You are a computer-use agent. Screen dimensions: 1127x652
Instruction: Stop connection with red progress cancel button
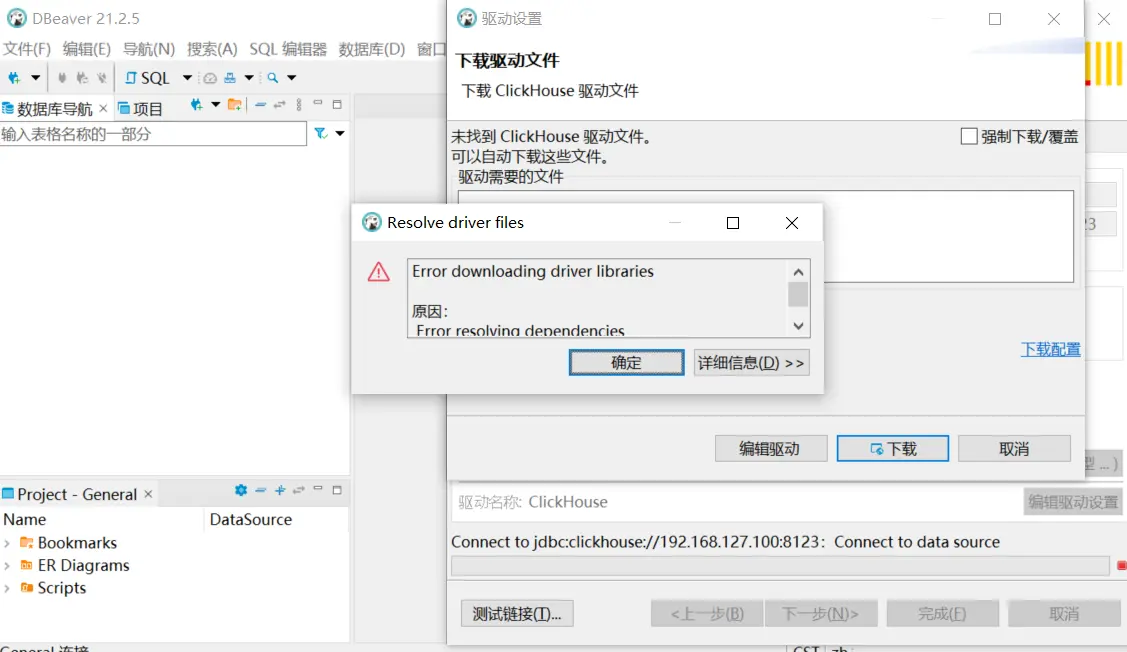click(x=1121, y=566)
